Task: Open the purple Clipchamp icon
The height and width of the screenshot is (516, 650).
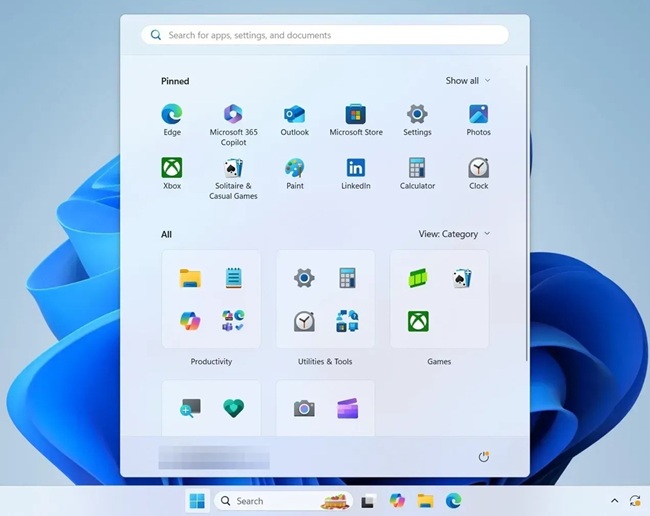Action: [347, 409]
